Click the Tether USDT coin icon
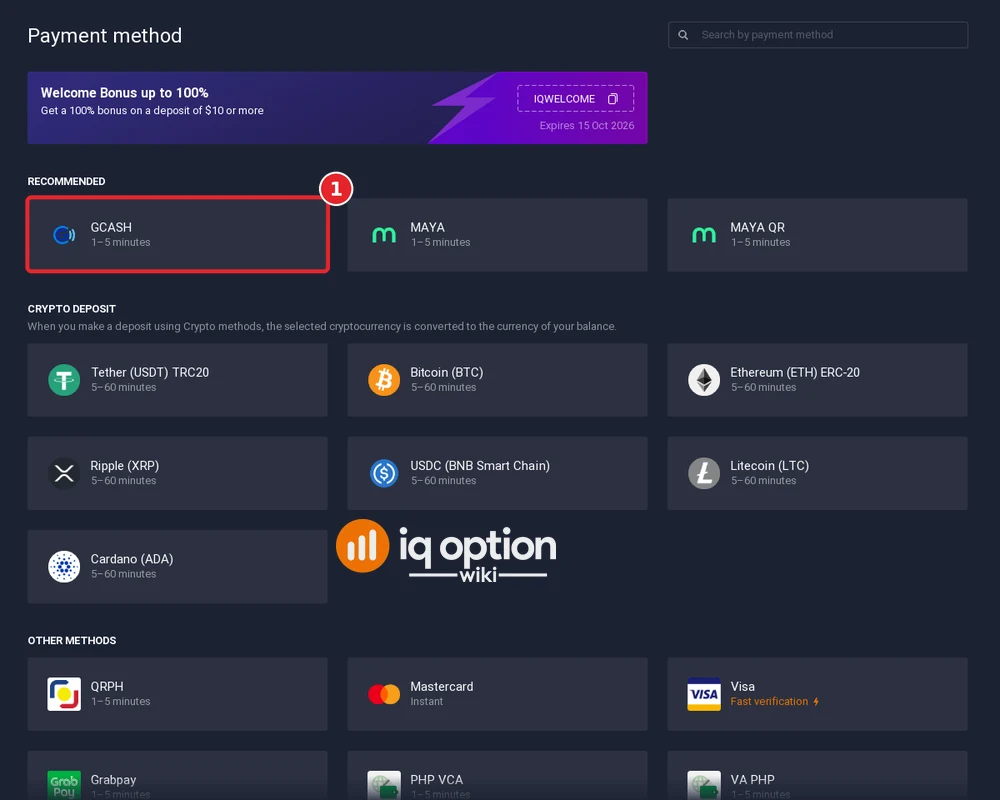Image resolution: width=1000 pixels, height=800 pixels. pyautogui.click(x=64, y=380)
